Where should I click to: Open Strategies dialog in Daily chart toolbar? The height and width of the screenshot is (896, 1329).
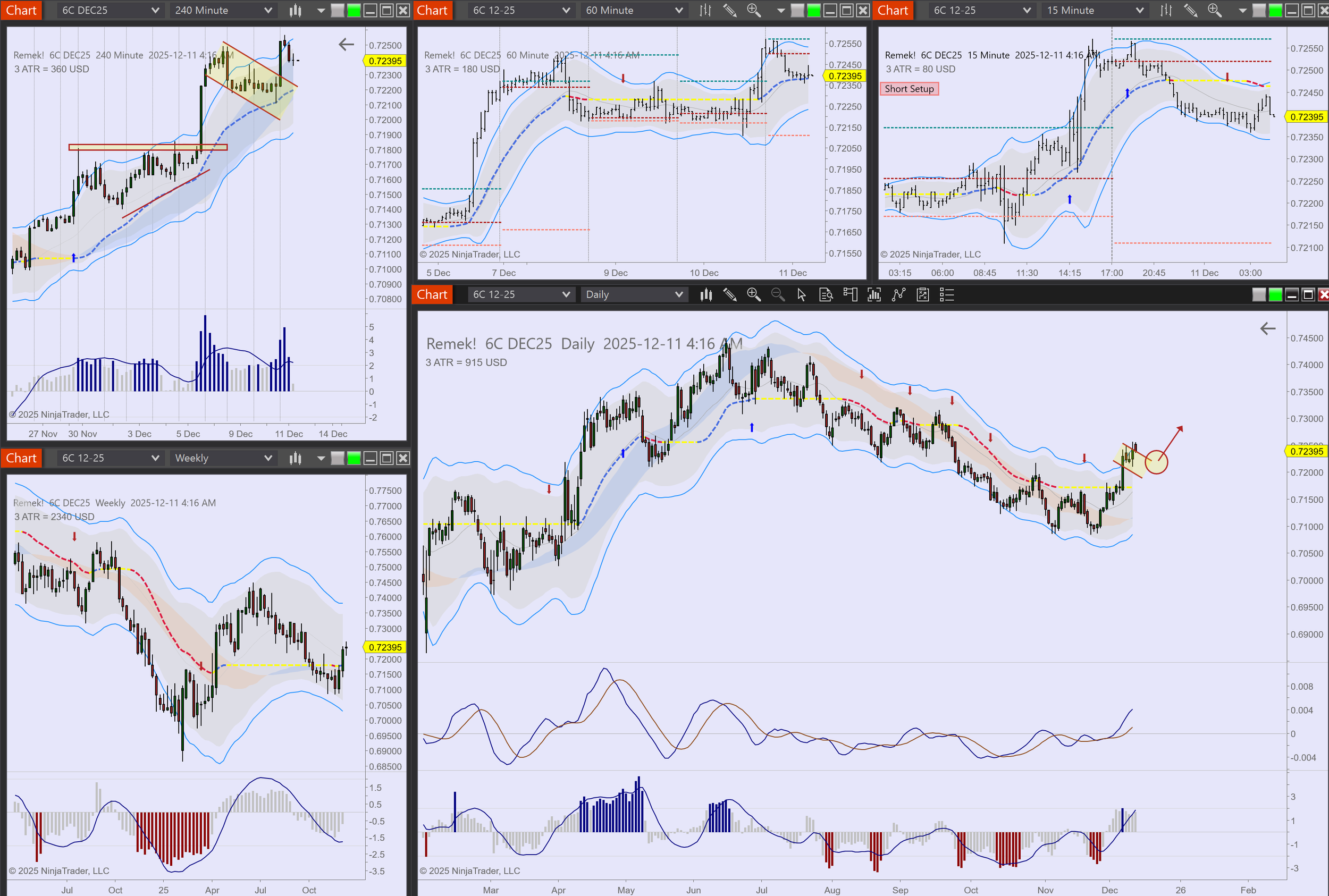pos(898,294)
